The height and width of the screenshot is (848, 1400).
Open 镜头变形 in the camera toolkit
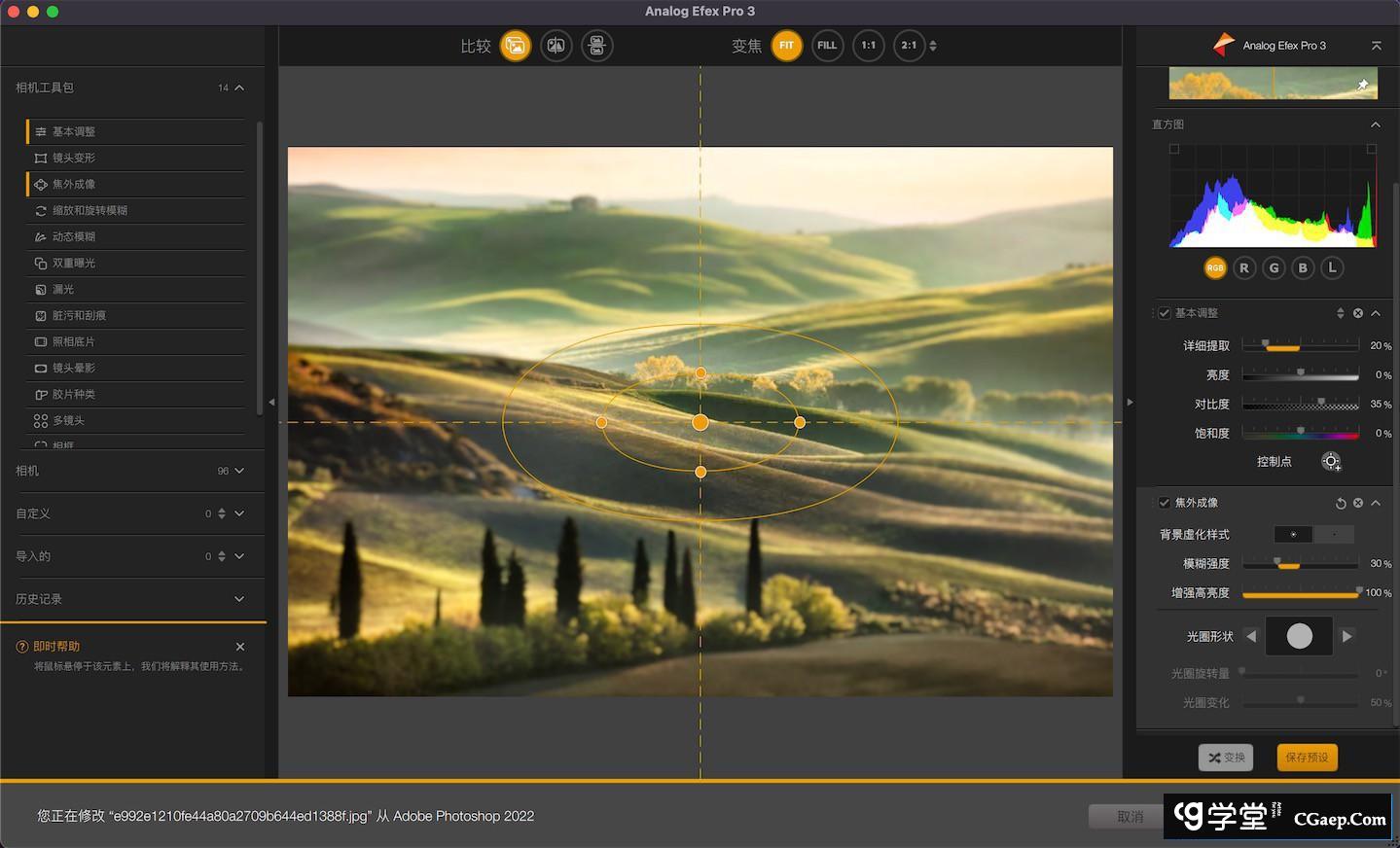point(74,158)
